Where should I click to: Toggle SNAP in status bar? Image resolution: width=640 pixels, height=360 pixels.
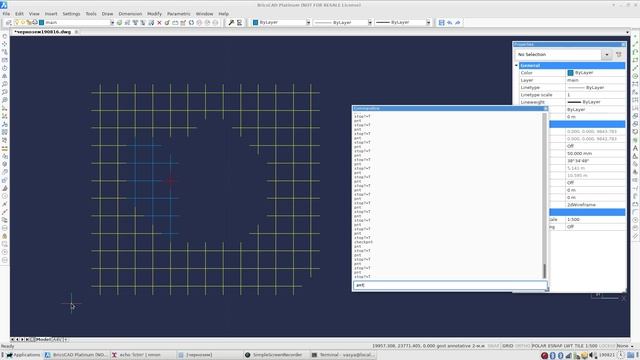pyautogui.click(x=493, y=346)
